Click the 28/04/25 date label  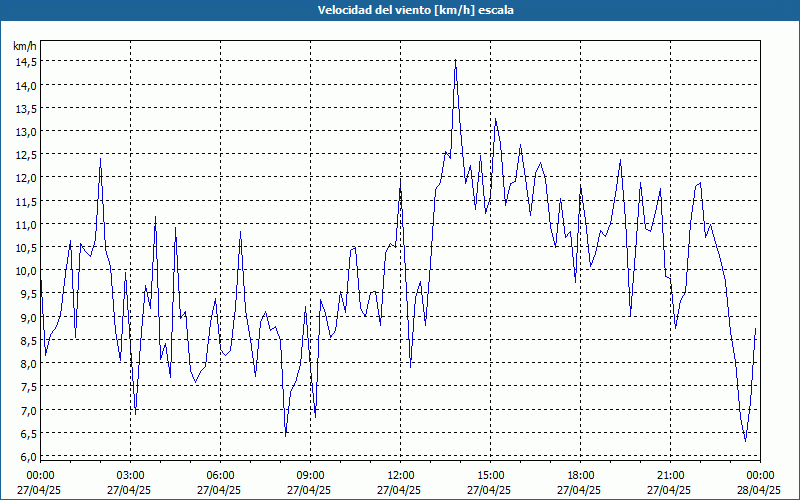tap(759, 490)
